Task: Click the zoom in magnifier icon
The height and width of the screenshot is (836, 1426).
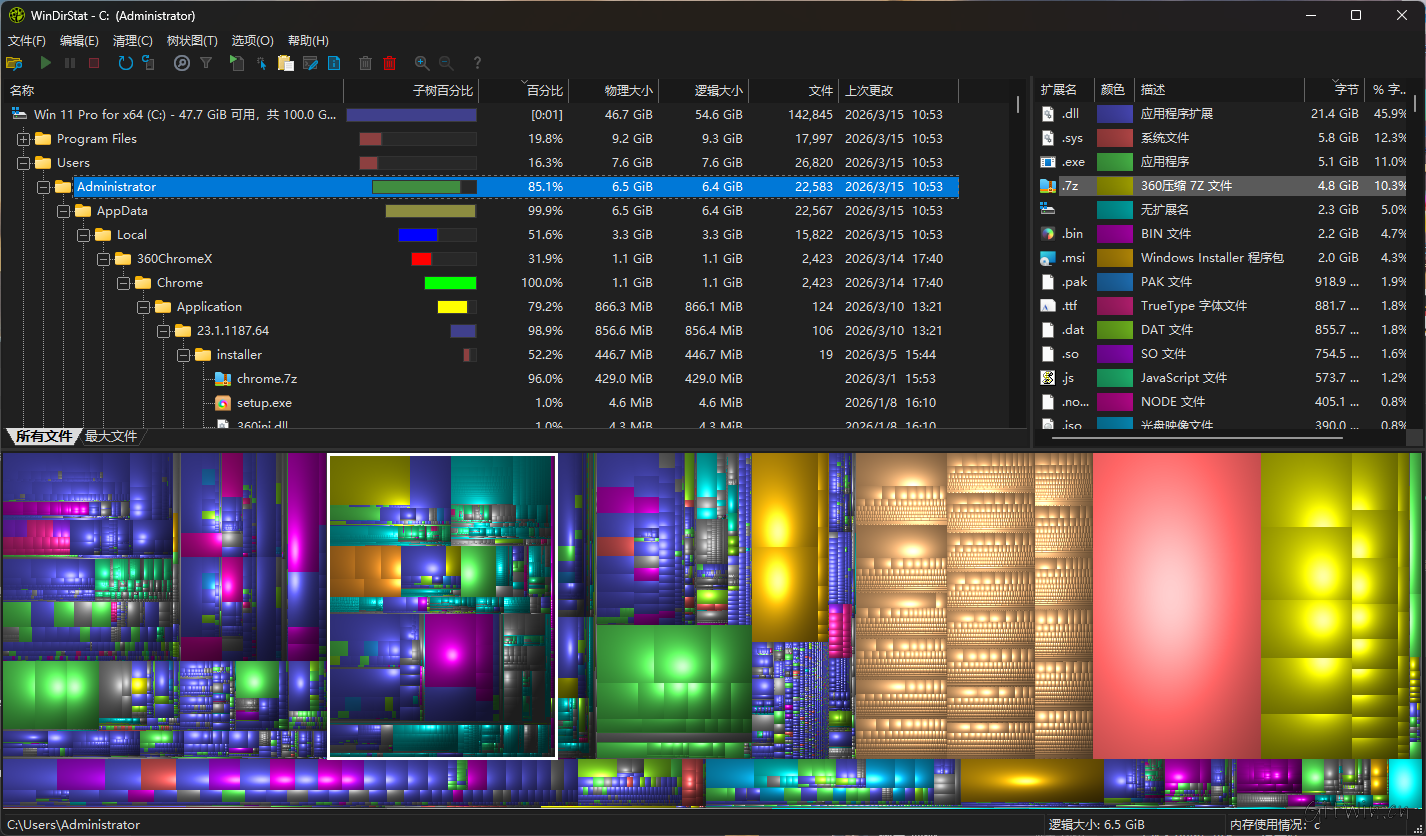Action: point(422,63)
